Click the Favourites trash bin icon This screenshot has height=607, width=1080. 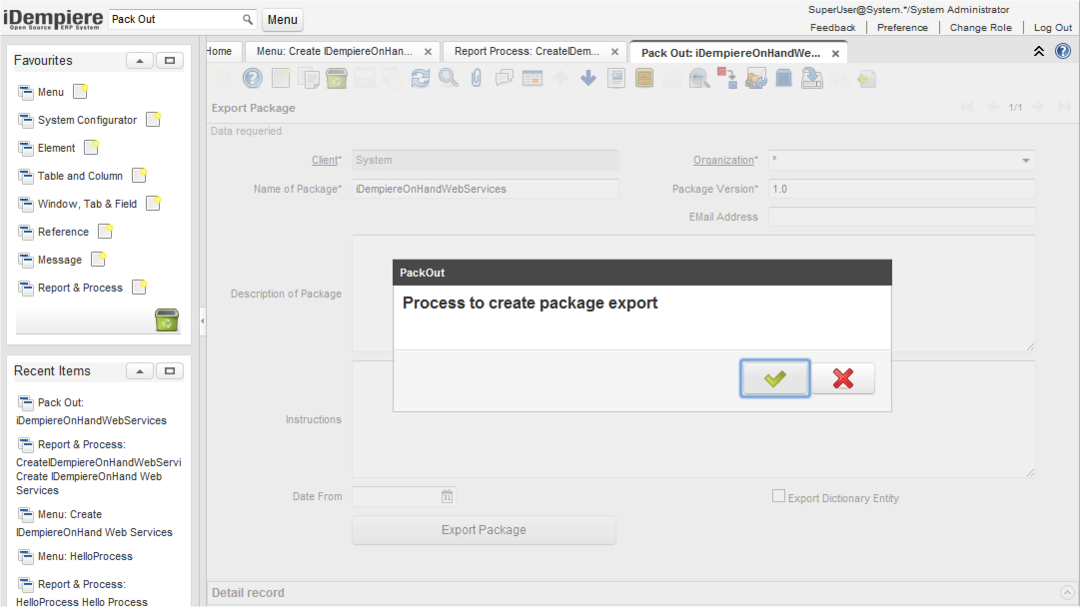click(x=167, y=320)
